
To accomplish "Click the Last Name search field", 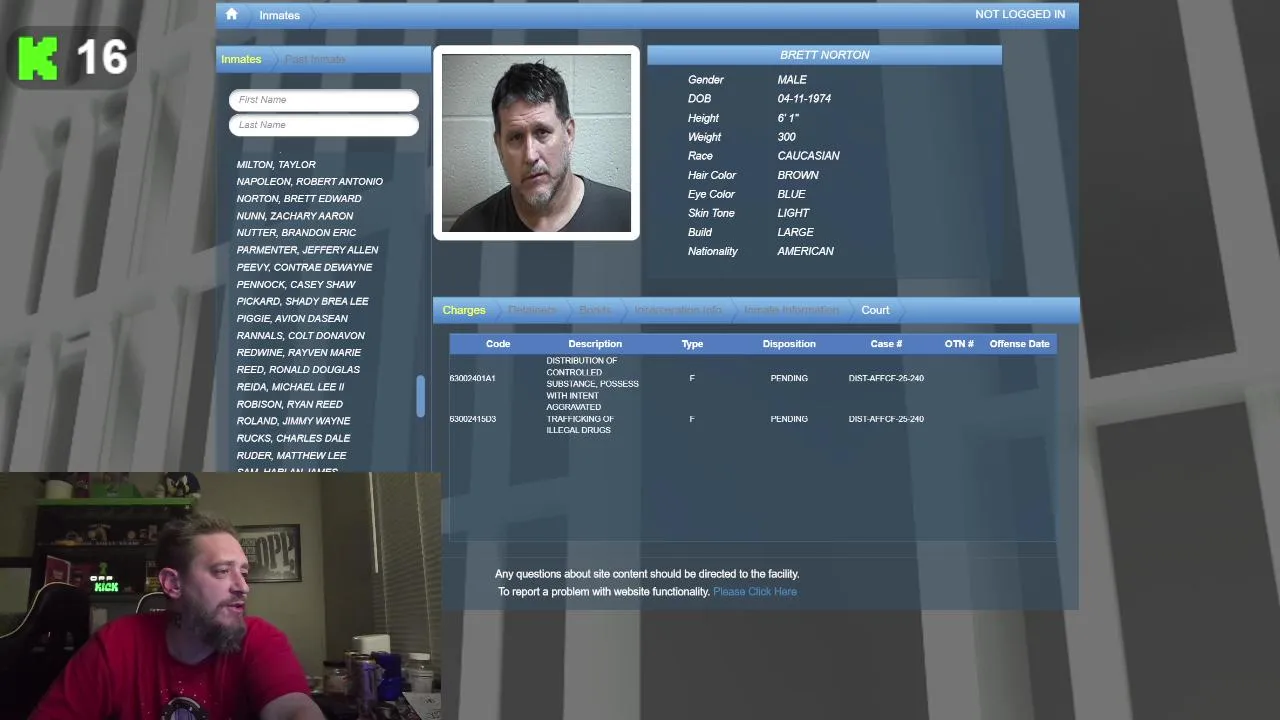I will pos(324,125).
